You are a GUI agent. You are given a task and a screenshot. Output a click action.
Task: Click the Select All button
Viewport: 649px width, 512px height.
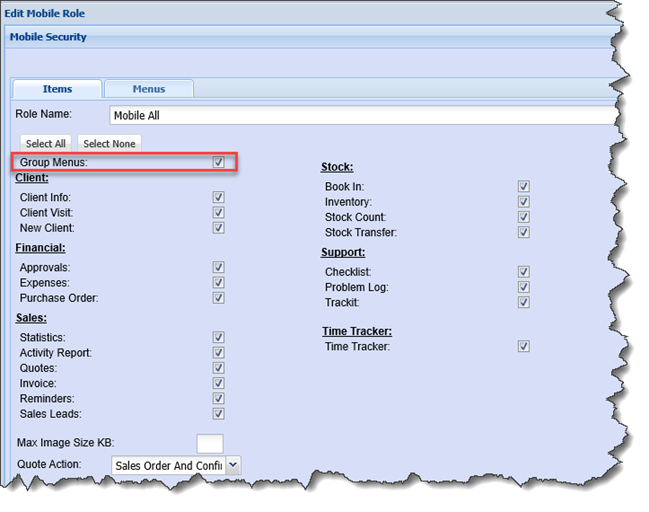pos(46,143)
